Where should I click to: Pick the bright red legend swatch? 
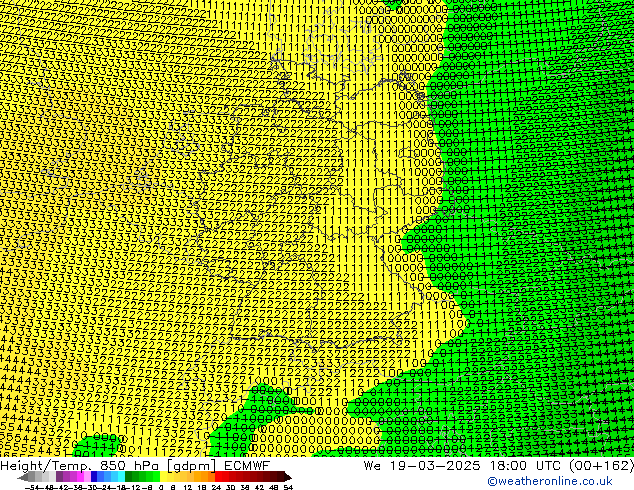pyautogui.click(x=218, y=477)
